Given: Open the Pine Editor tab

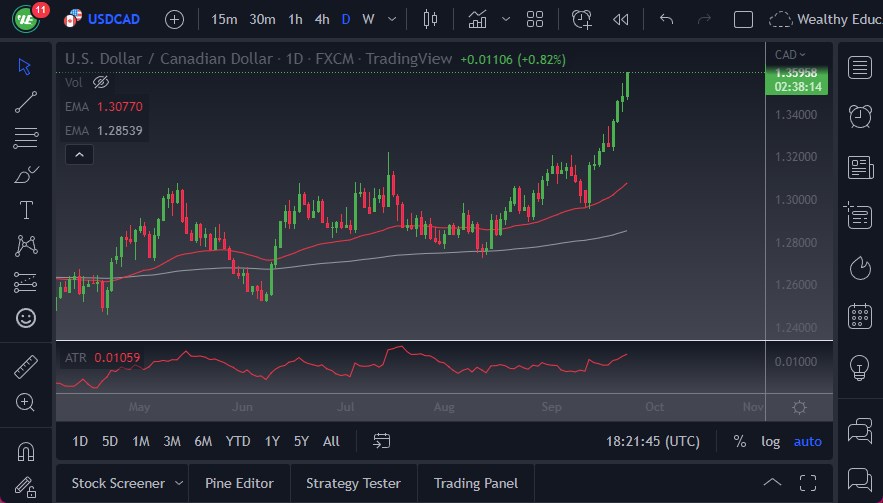Looking at the screenshot, I should pyautogui.click(x=239, y=483).
